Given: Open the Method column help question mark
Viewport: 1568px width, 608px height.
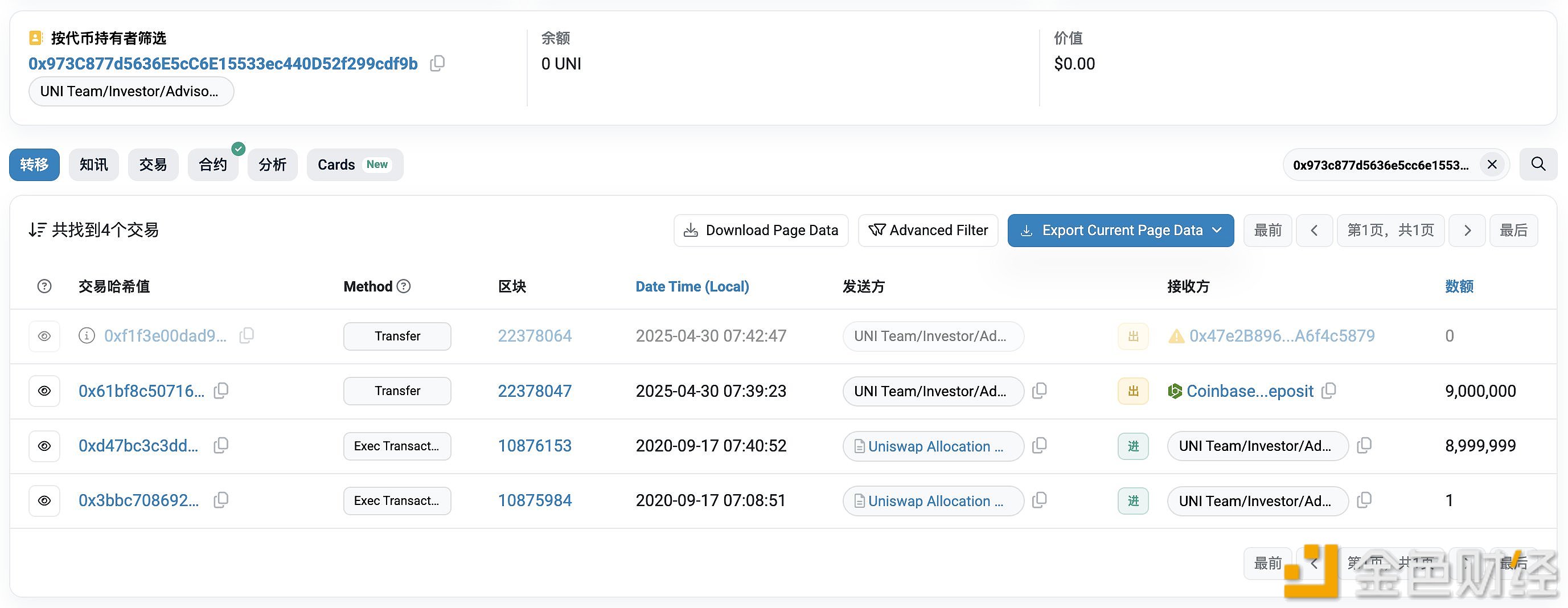Looking at the screenshot, I should (x=404, y=286).
